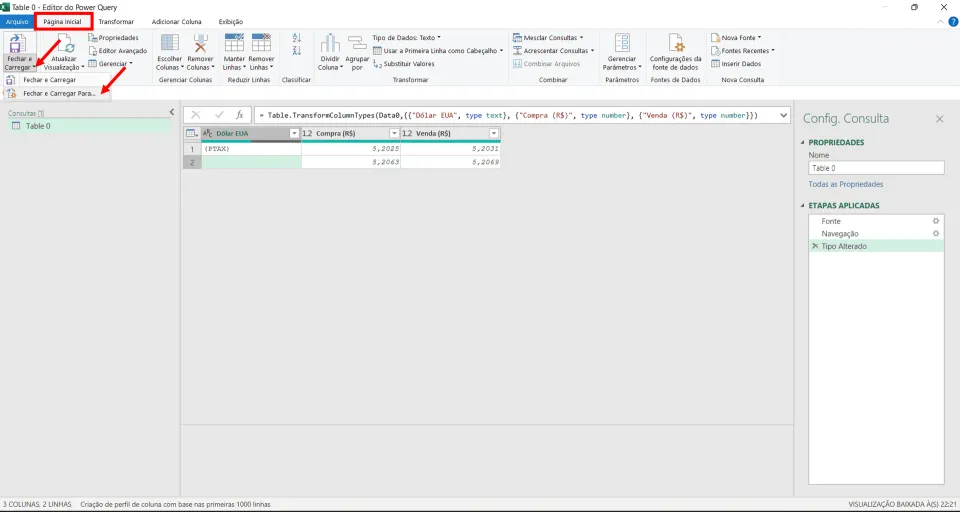960x512 pixels.
Task: Click the 1.2 type icon of Compra (R$)
Action: 307,134
